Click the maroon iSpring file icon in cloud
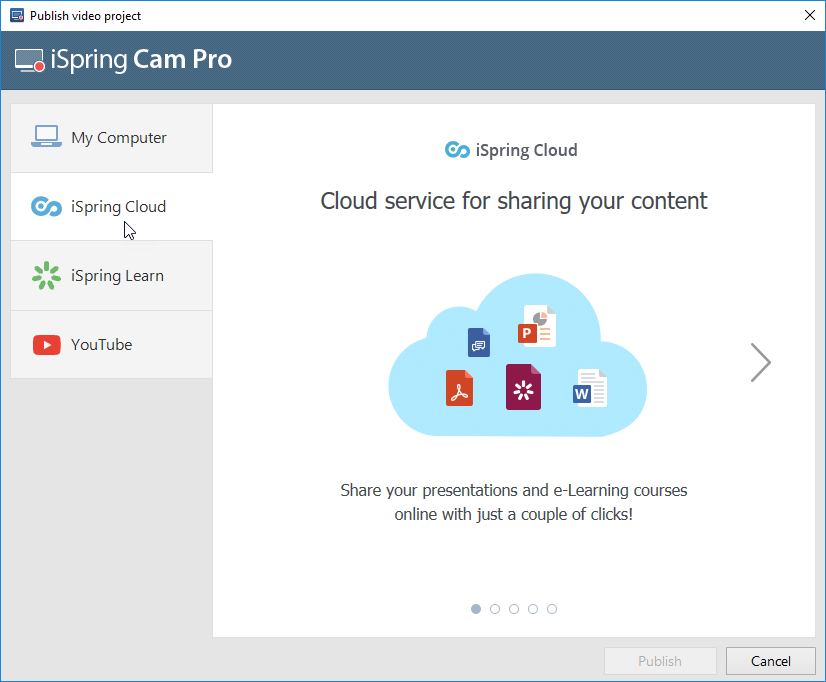This screenshot has width=826, height=682. pyautogui.click(x=523, y=387)
